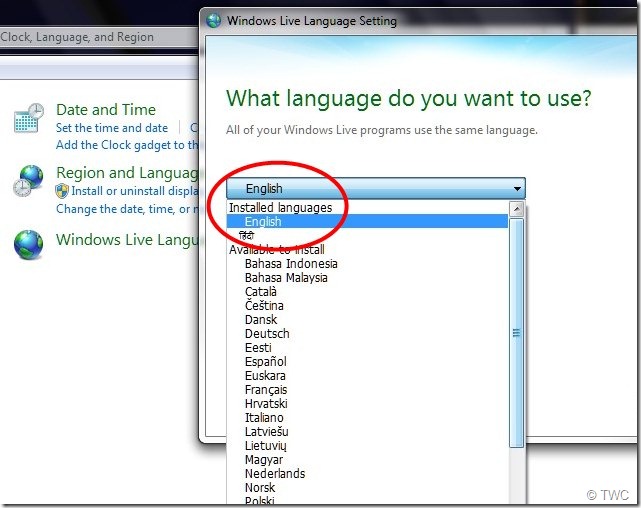Select Euskara in the language list
This screenshot has width=641, height=508.
[368, 376]
